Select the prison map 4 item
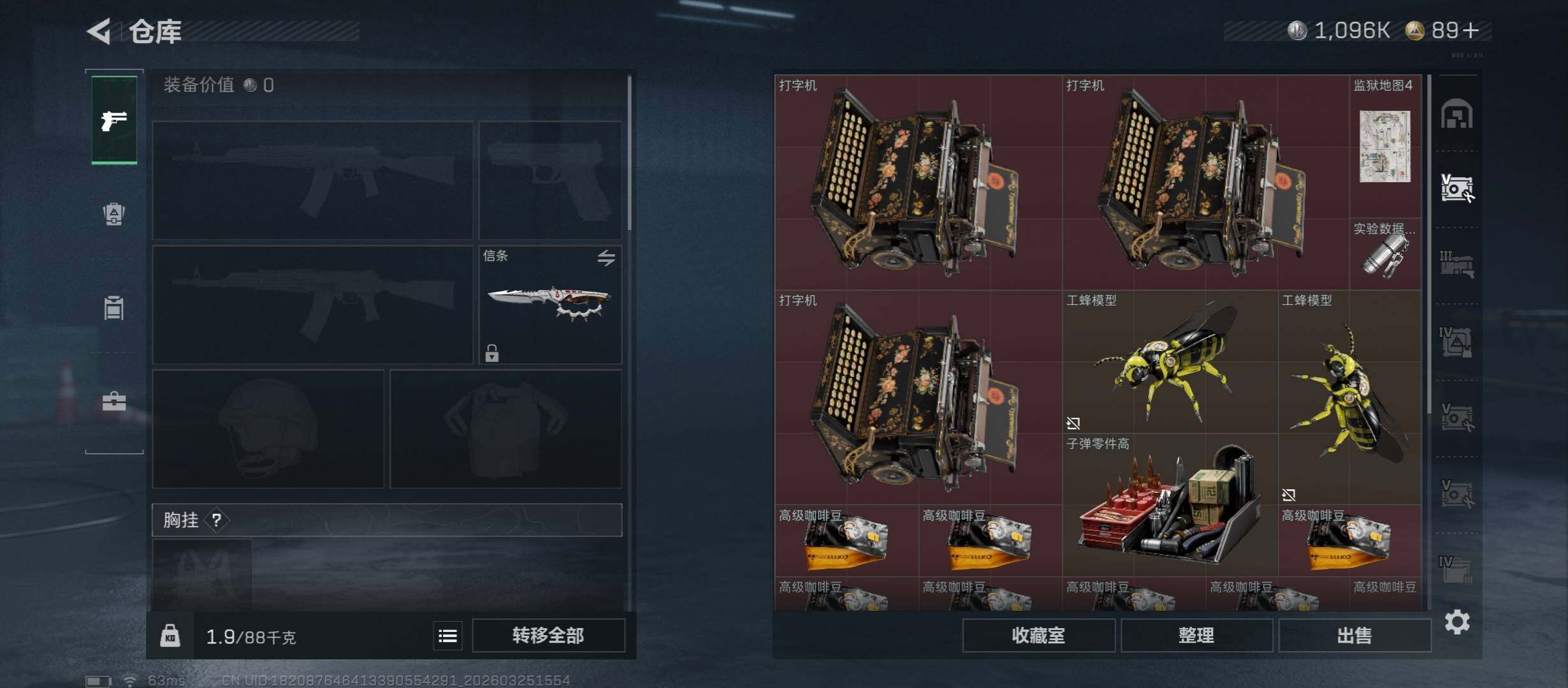The width and height of the screenshot is (1568, 688). (x=1385, y=146)
